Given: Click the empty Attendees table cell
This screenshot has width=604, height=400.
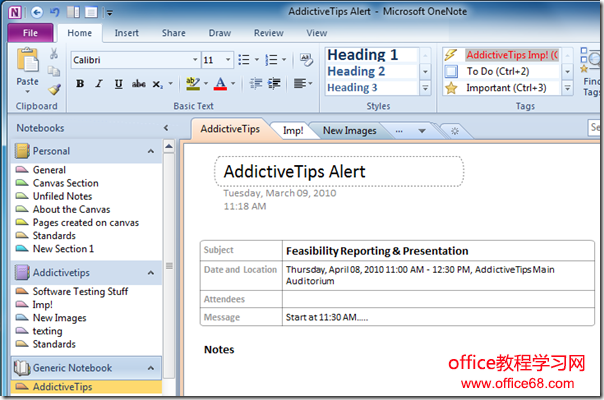Looking at the screenshot, I should click(438, 299).
